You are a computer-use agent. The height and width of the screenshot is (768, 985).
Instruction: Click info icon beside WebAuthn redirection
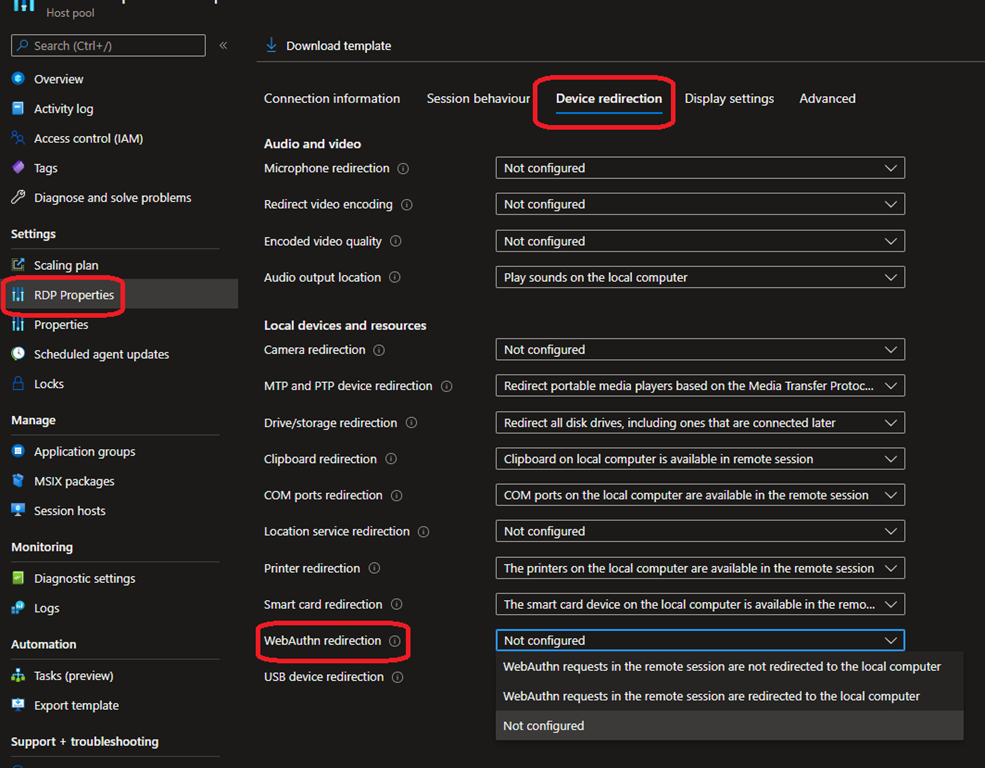click(395, 641)
